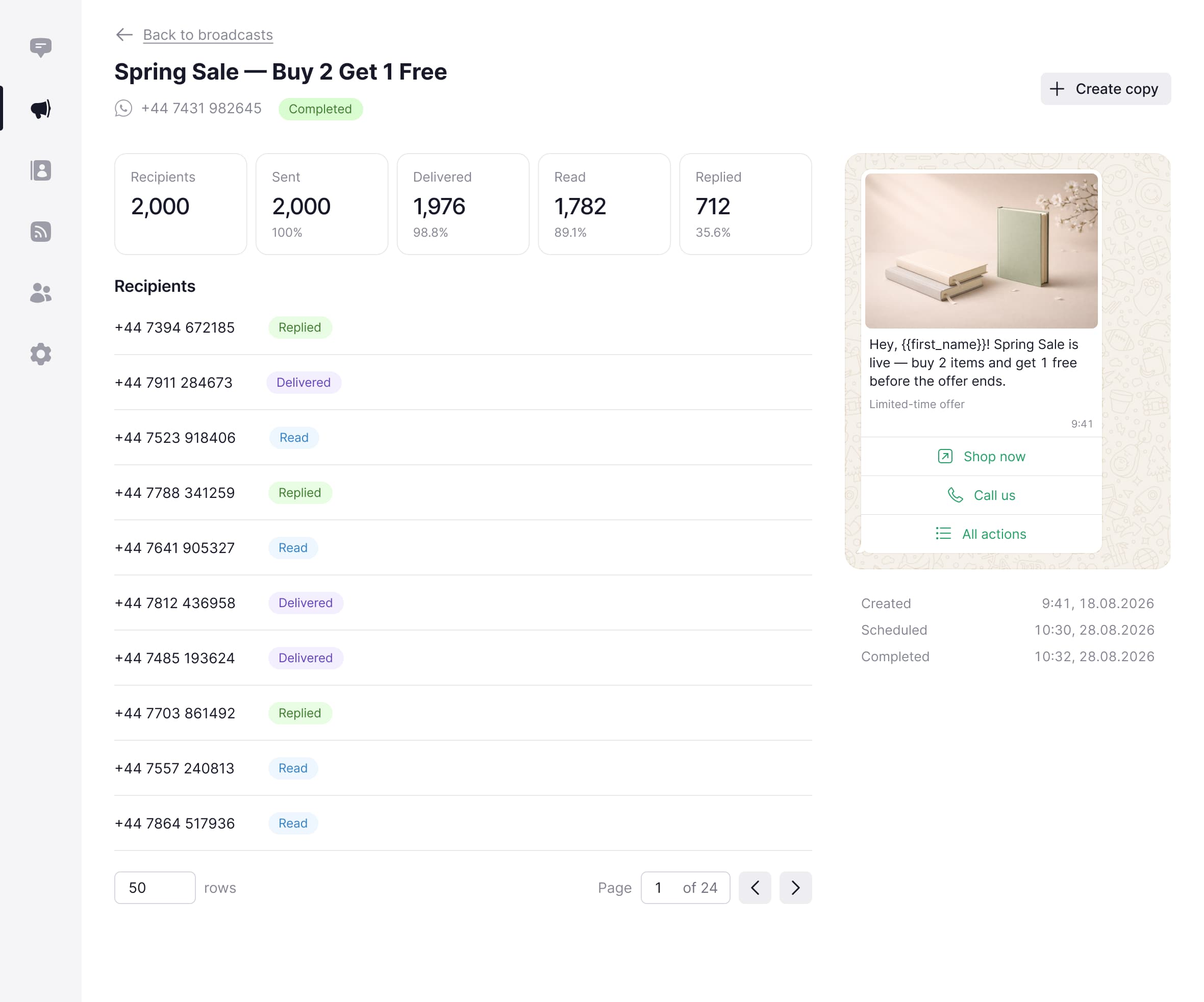1204x1002 pixels.
Task: Click the Completed status badge
Action: (320, 109)
